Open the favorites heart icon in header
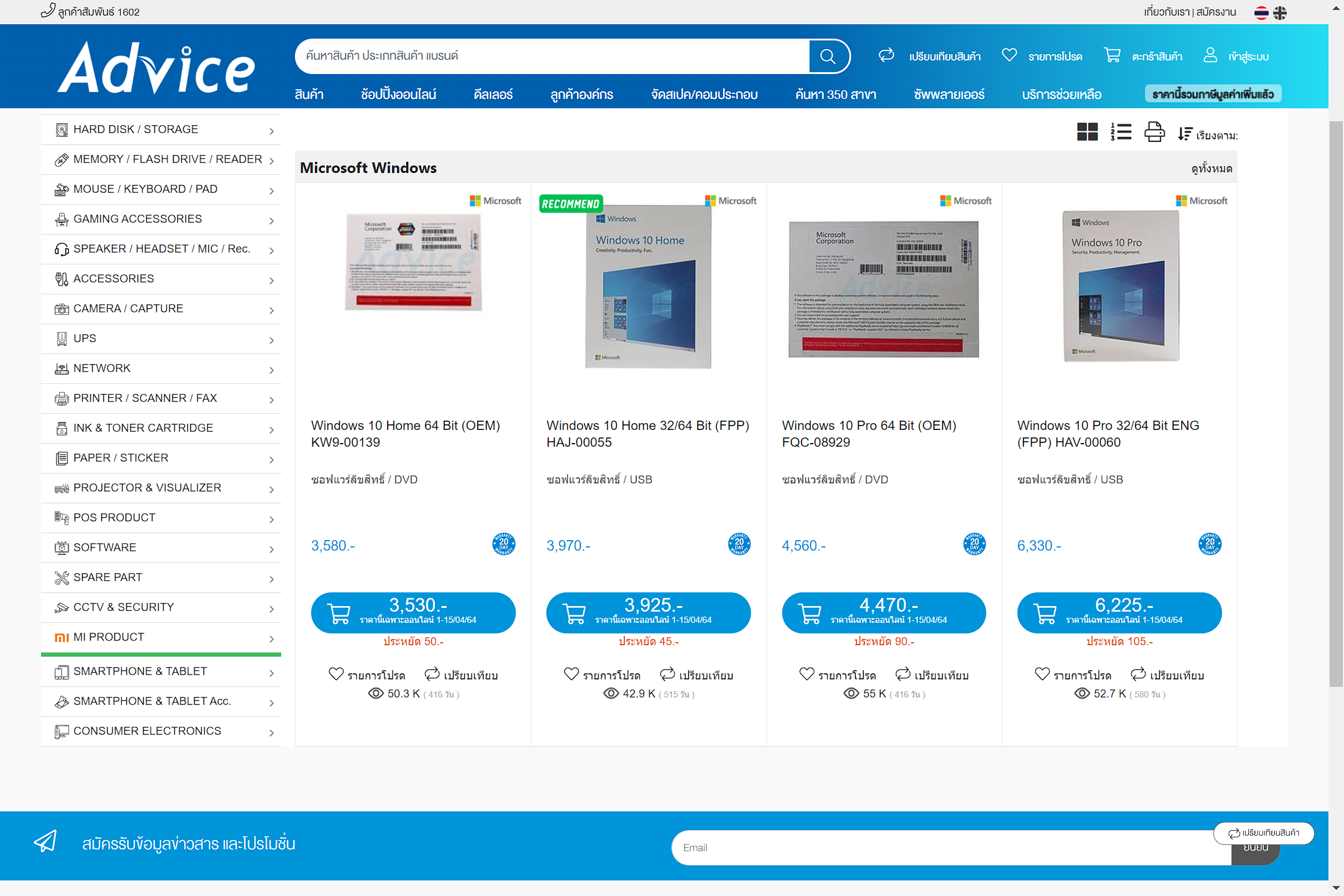The width and height of the screenshot is (1344, 896). 1009,55
